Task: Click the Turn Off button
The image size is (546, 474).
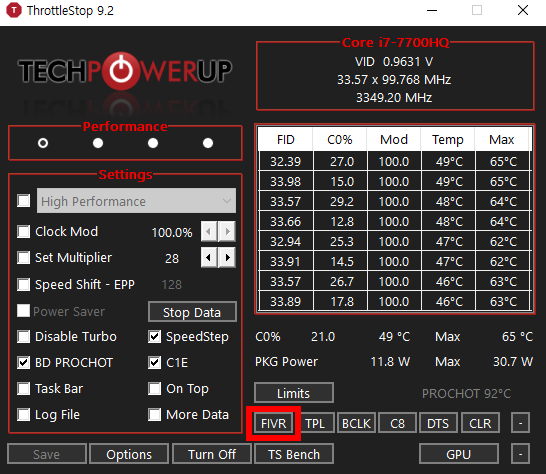Action: point(212,454)
